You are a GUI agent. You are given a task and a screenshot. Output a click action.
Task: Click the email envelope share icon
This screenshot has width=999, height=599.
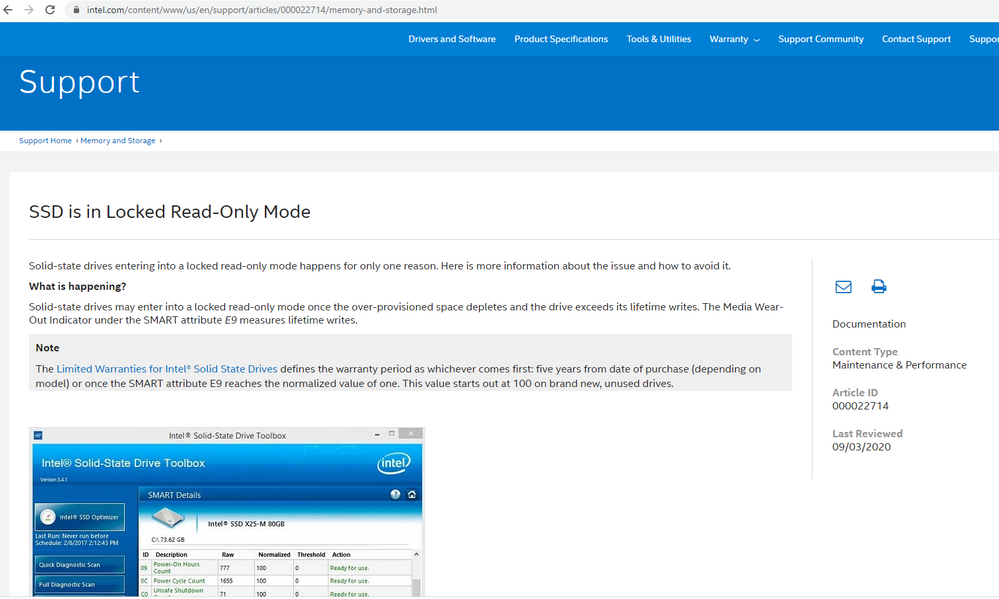click(x=843, y=287)
